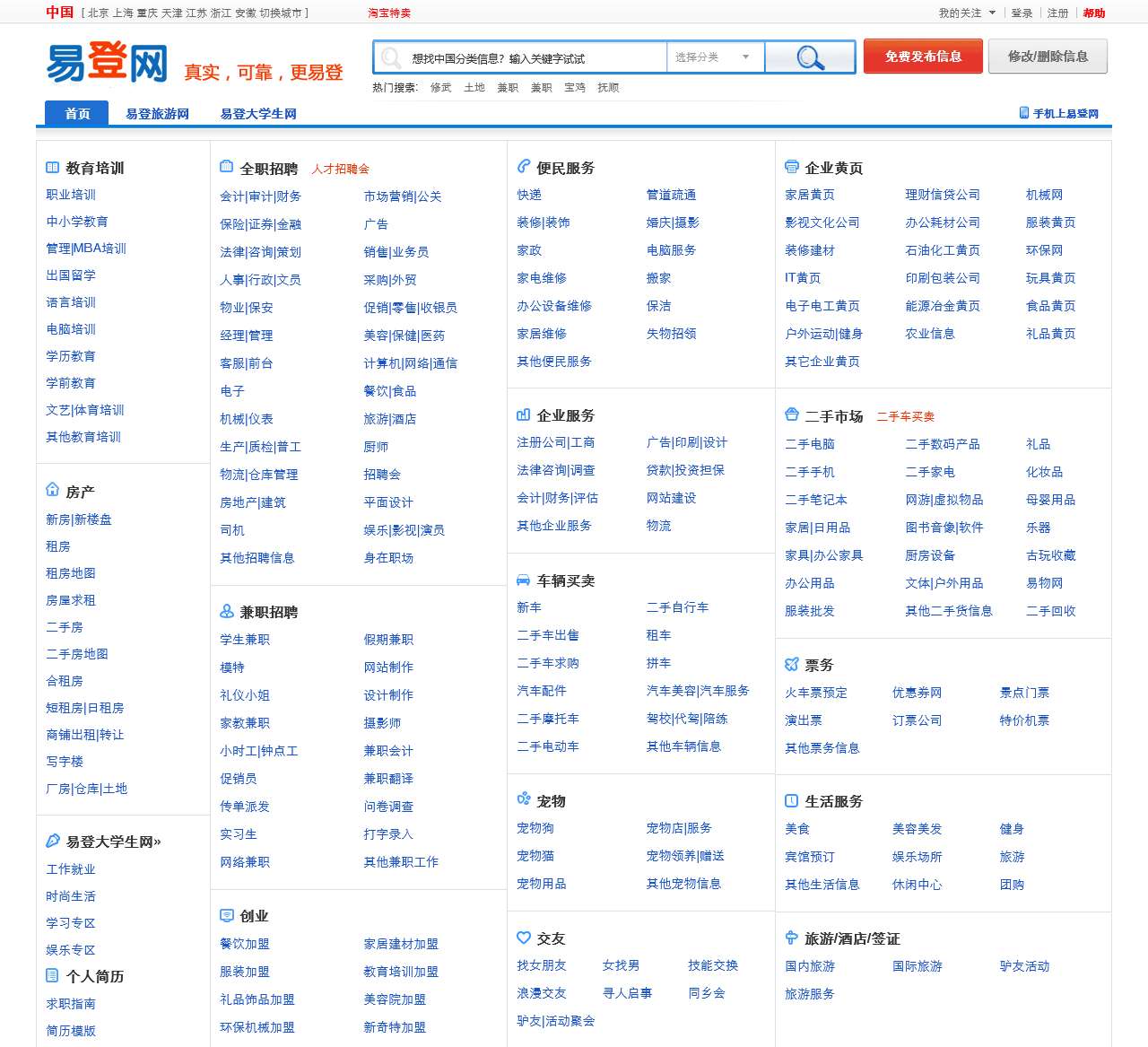Image resolution: width=1148 pixels, height=1047 pixels.
Task: Click 注册 in the top bar
Action: 1058,13
